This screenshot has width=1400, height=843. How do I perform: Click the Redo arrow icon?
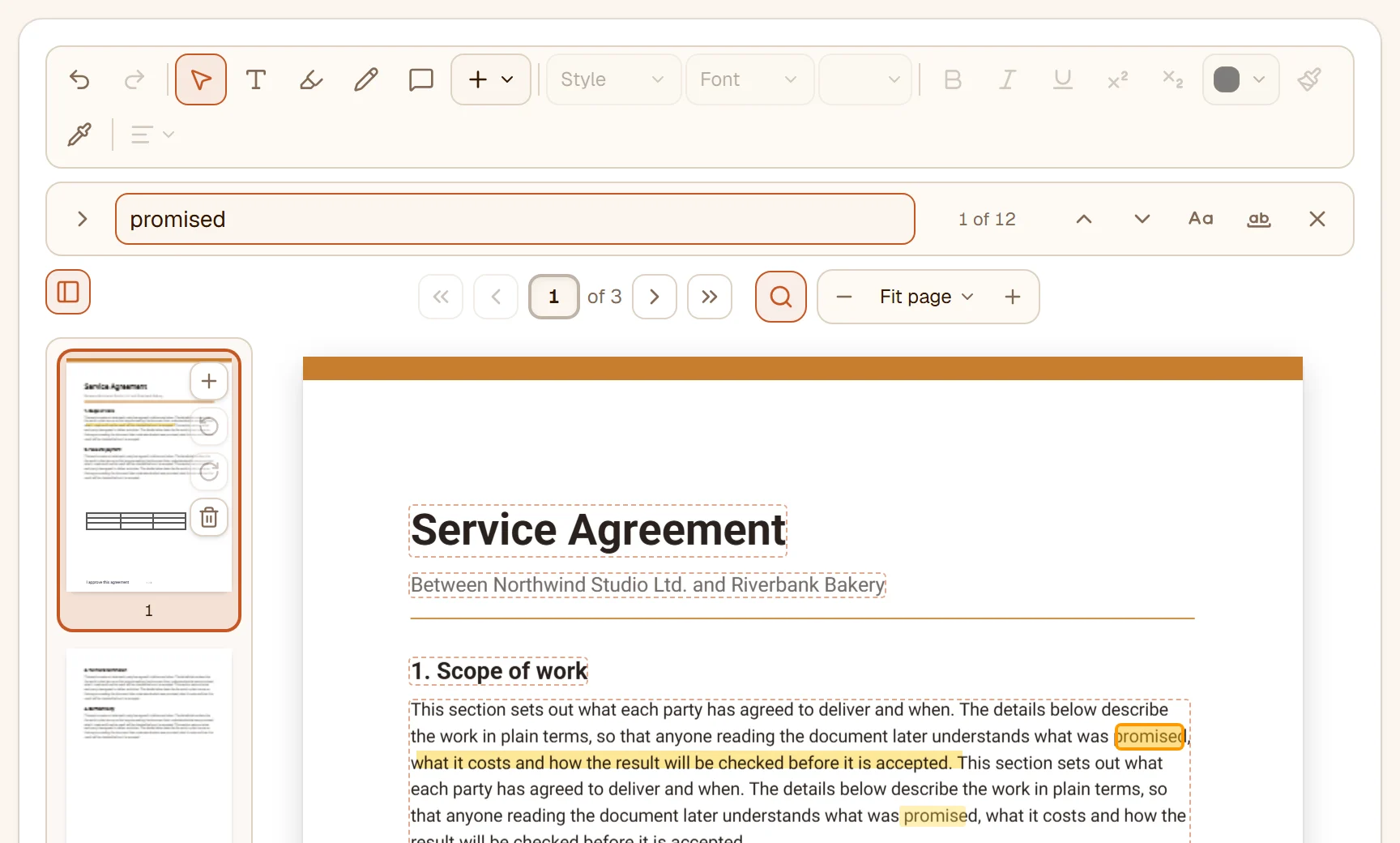[134, 79]
